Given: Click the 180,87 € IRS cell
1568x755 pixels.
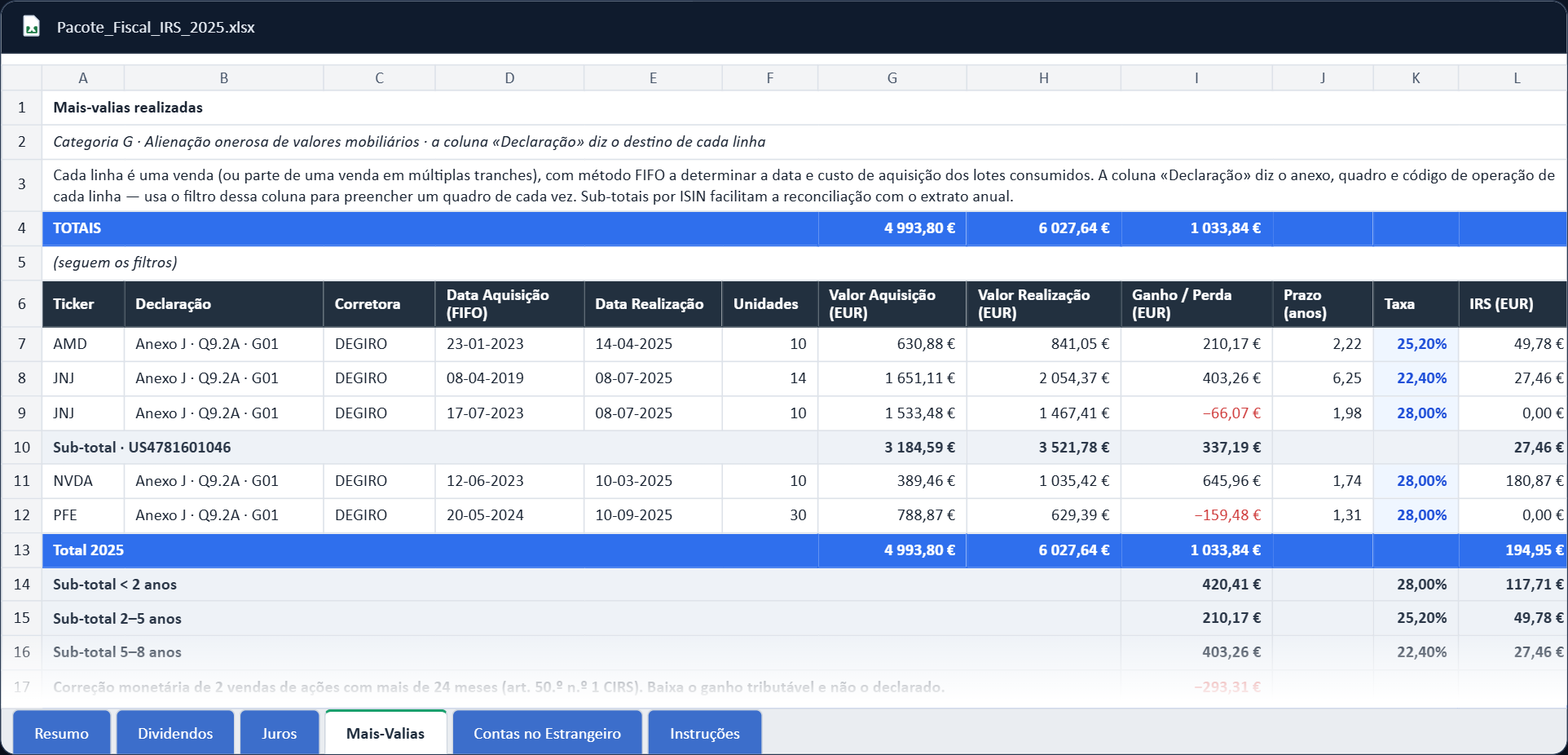Looking at the screenshot, I should point(1513,481).
